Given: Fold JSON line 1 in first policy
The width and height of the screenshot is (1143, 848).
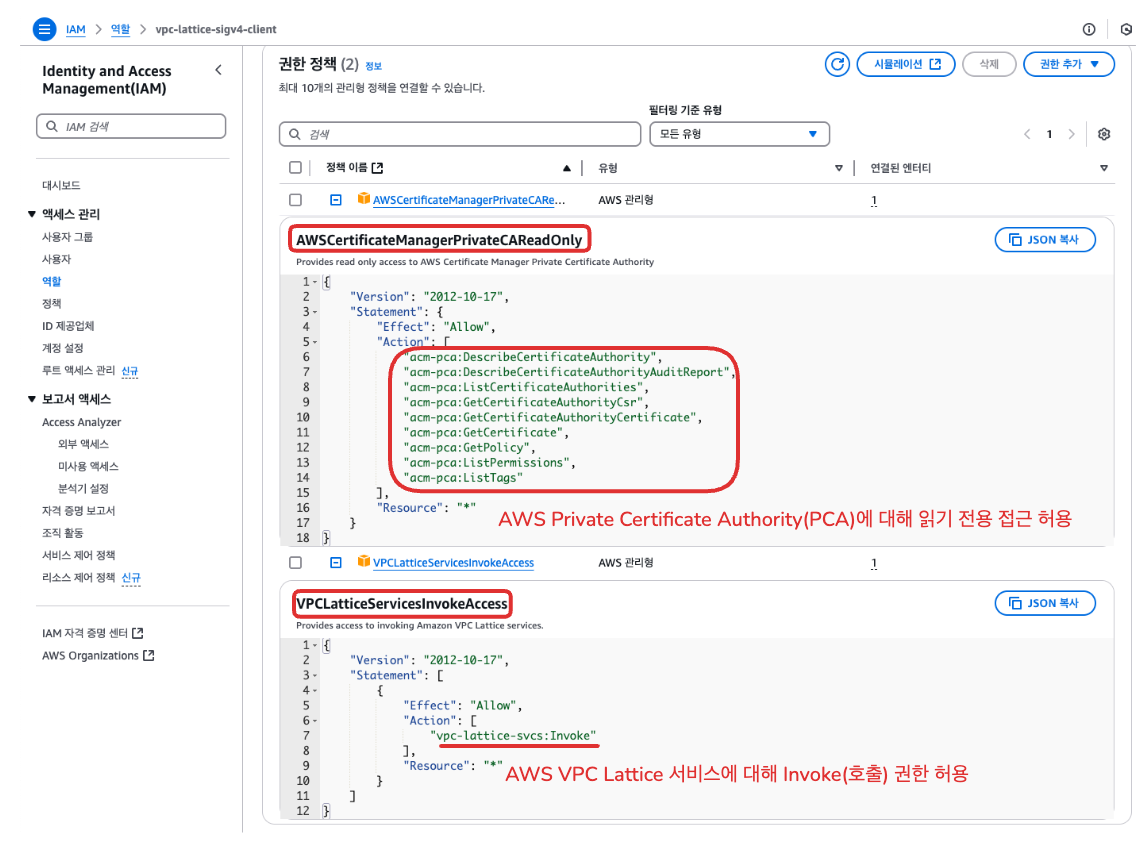Looking at the screenshot, I should click(315, 282).
